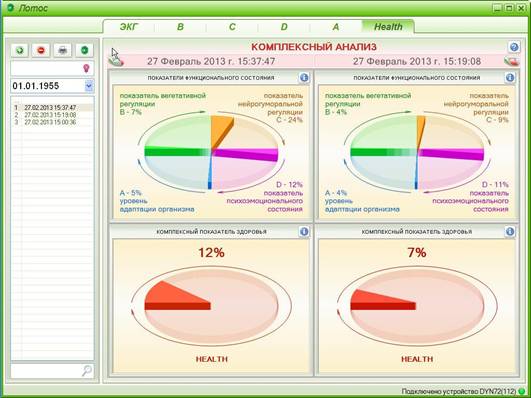This screenshot has height=398, width=531.
Task: Click the left session icon beside 15:37:47
Action: [116, 61]
